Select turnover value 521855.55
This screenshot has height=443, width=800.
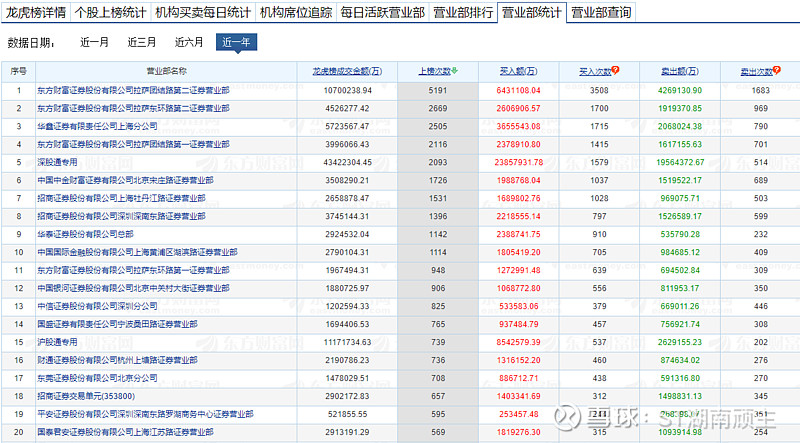347,414
